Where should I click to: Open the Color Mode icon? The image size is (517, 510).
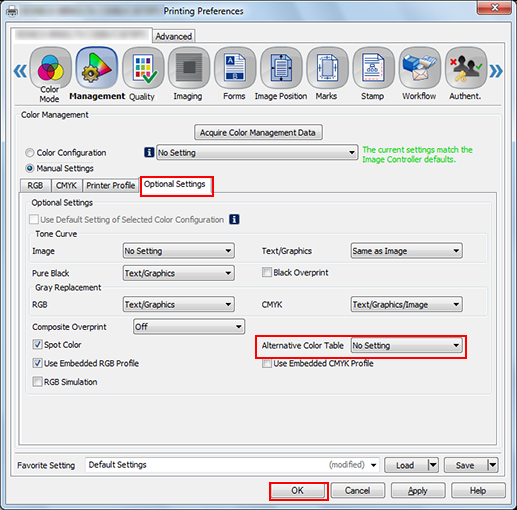[x=50, y=68]
